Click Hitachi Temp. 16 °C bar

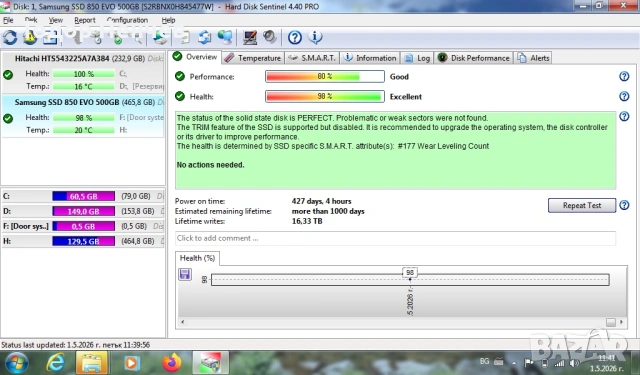click(84, 87)
